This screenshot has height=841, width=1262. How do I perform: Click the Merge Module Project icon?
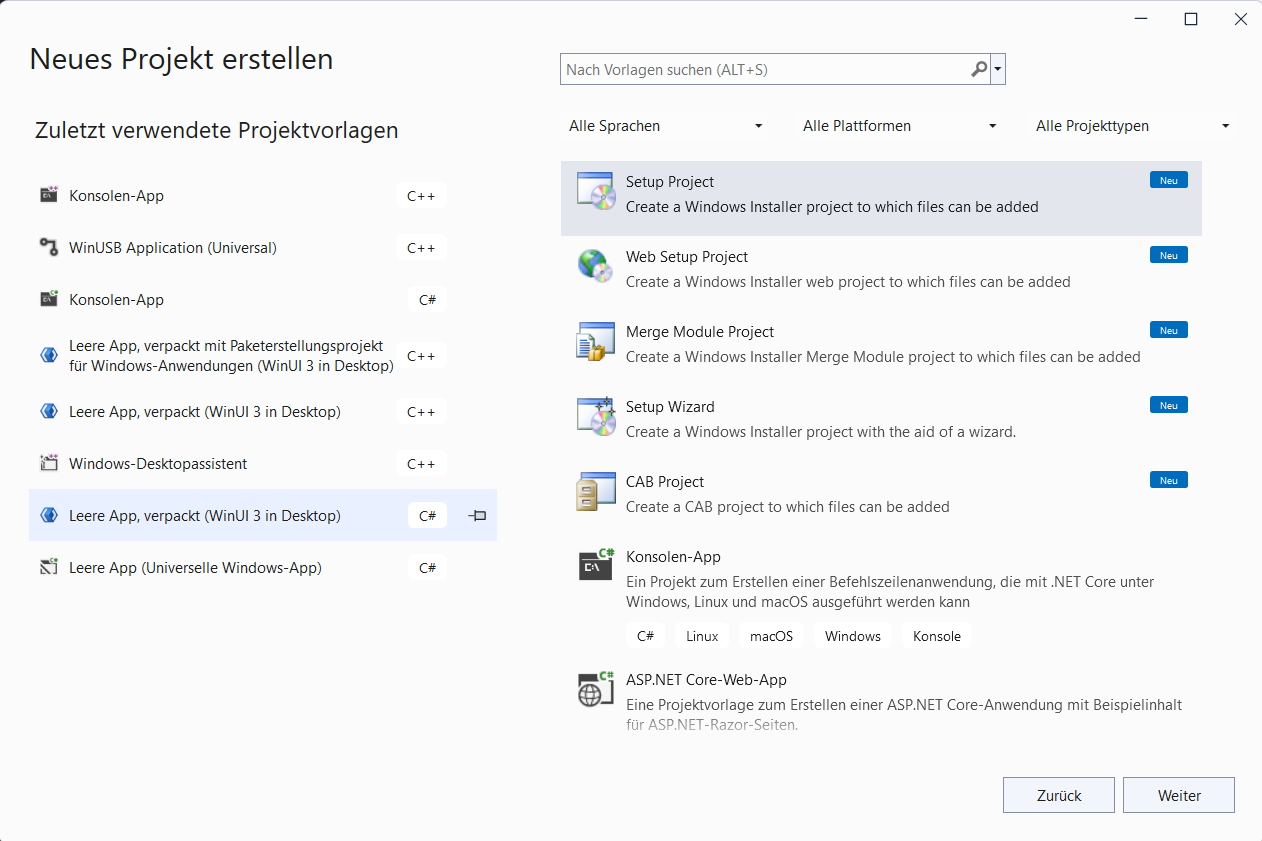click(596, 341)
